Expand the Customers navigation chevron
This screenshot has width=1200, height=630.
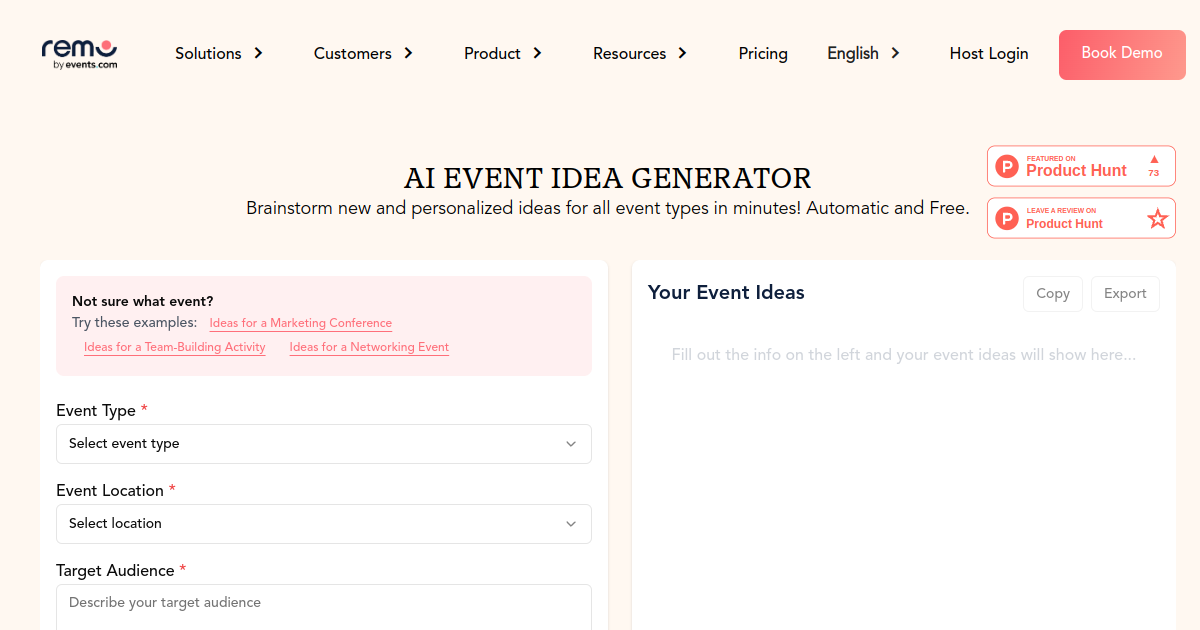[x=408, y=53]
